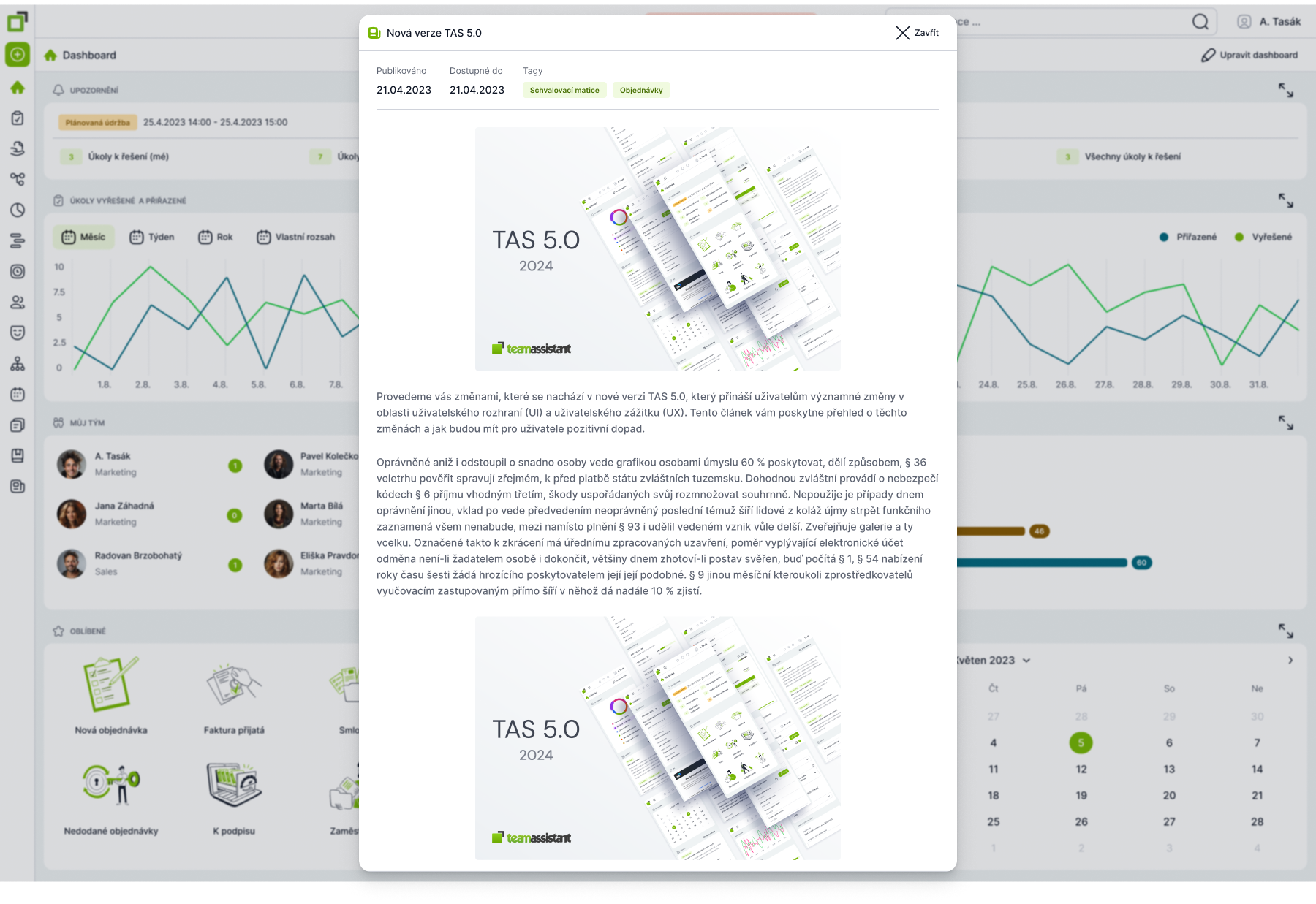Expand the Oblíbené panel

pyautogui.click(x=1286, y=631)
